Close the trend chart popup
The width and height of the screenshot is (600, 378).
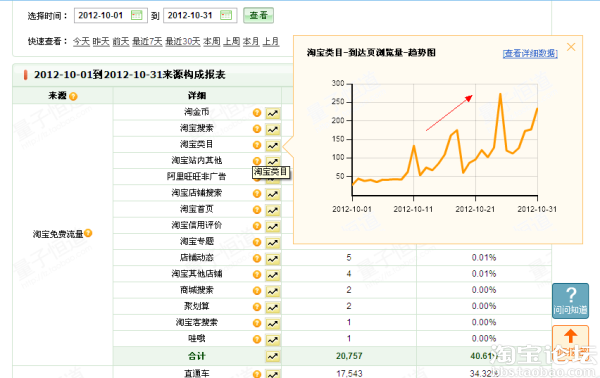click(x=571, y=47)
